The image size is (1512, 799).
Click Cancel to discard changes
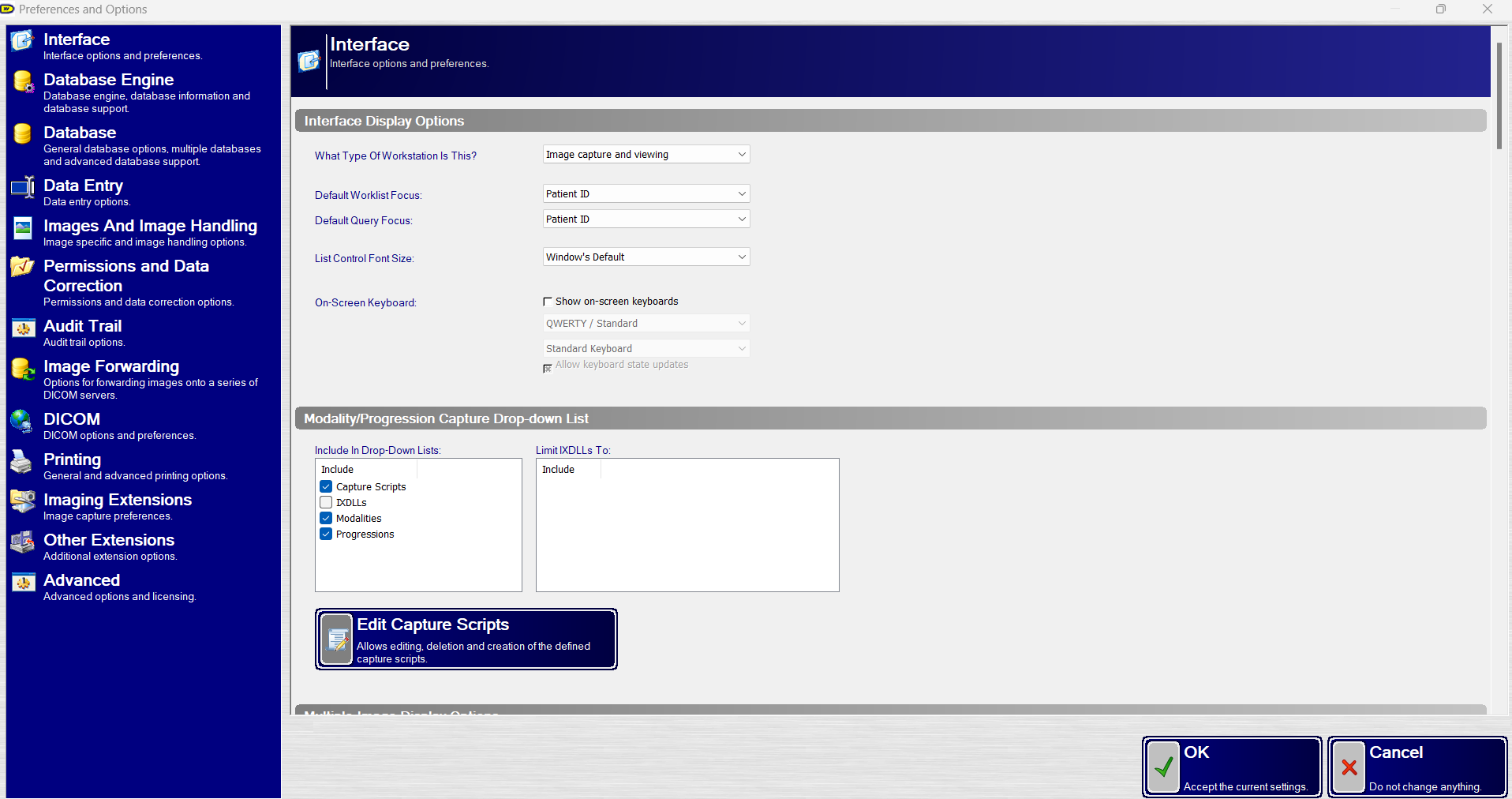[1417, 767]
